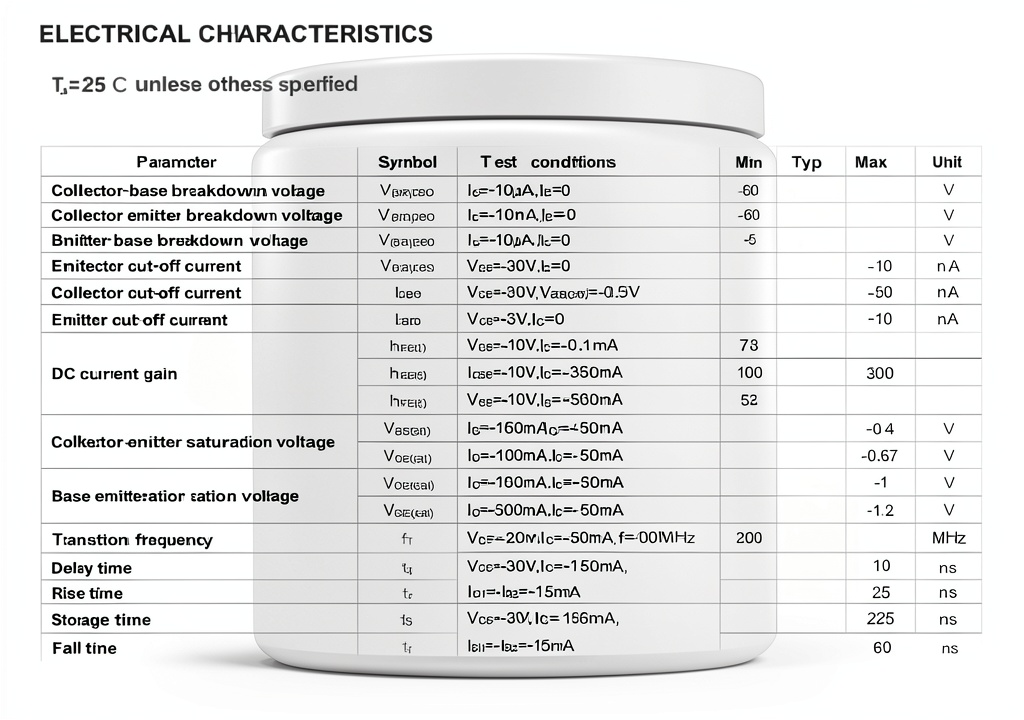Select Collector-base breakdown voltage row label
Viewport: 1024px width, 720px height.
coord(188,191)
